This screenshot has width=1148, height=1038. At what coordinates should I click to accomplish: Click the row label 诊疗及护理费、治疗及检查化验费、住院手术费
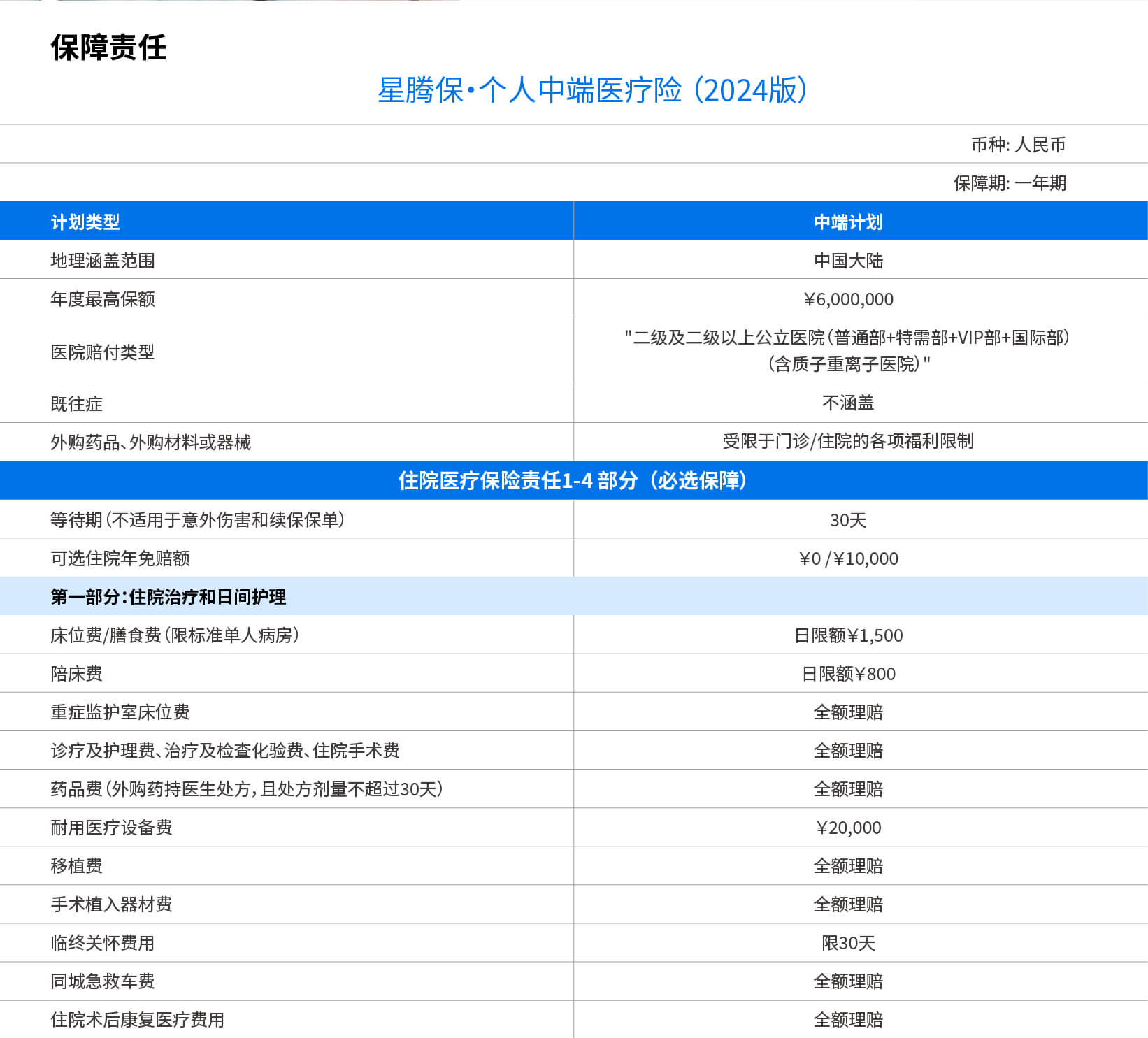[x=225, y=750]
